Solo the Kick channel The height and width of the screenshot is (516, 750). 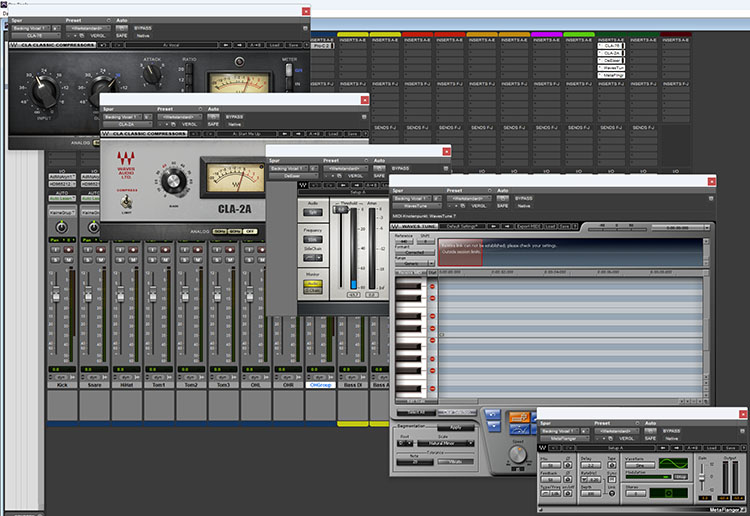pyautogui.click(x=55, y=260)
